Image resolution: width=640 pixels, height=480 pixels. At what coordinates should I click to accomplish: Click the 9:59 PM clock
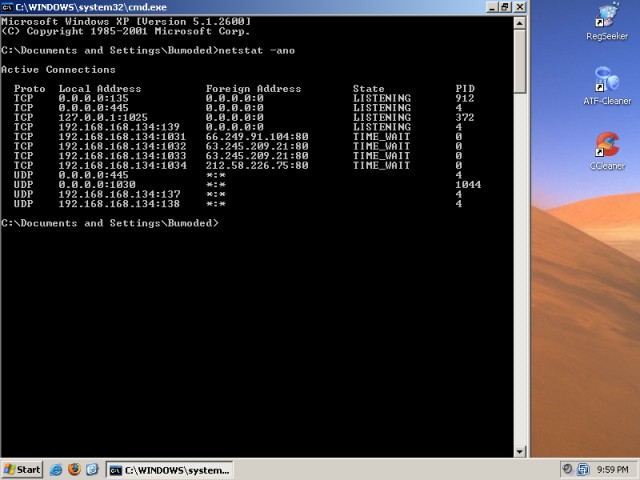(612, 470)
